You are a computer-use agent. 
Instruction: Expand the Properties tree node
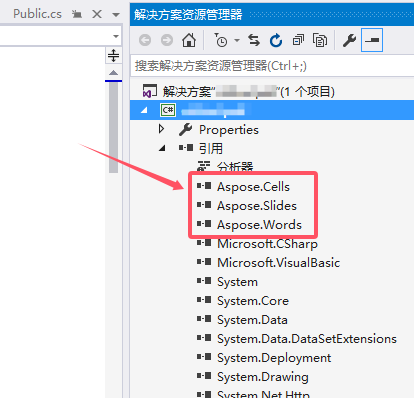(x=161, y=129)
